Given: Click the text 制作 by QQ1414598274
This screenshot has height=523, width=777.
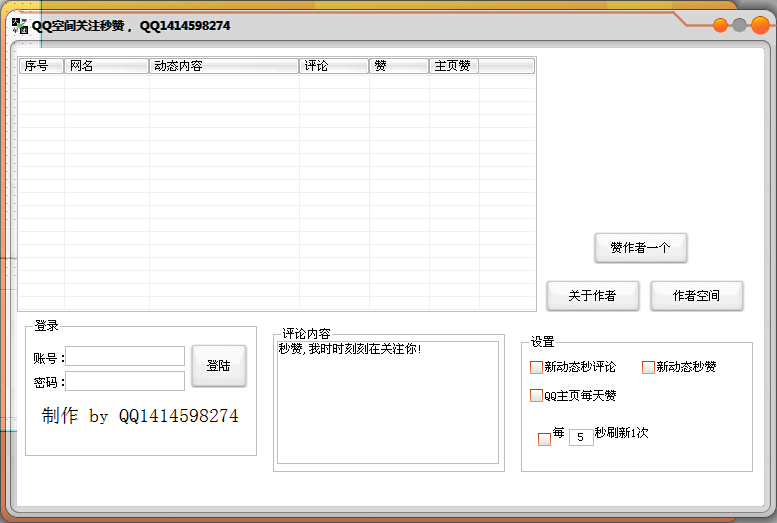Looking at the screenshot, I should (140, 416).
